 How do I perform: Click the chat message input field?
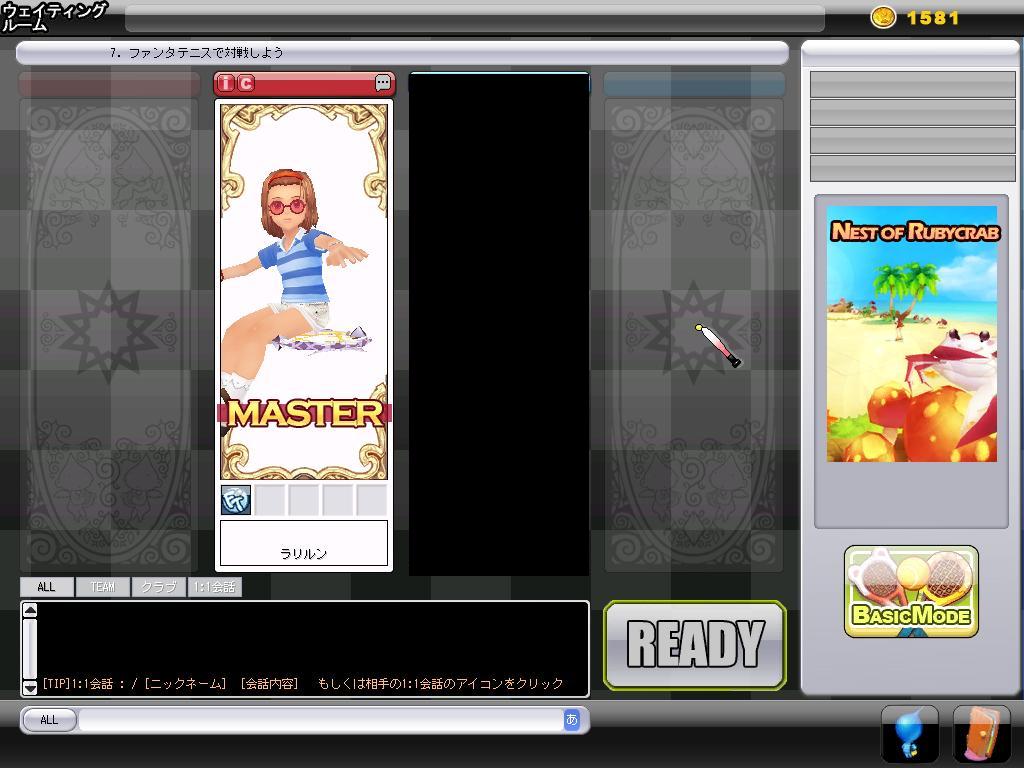320,720
